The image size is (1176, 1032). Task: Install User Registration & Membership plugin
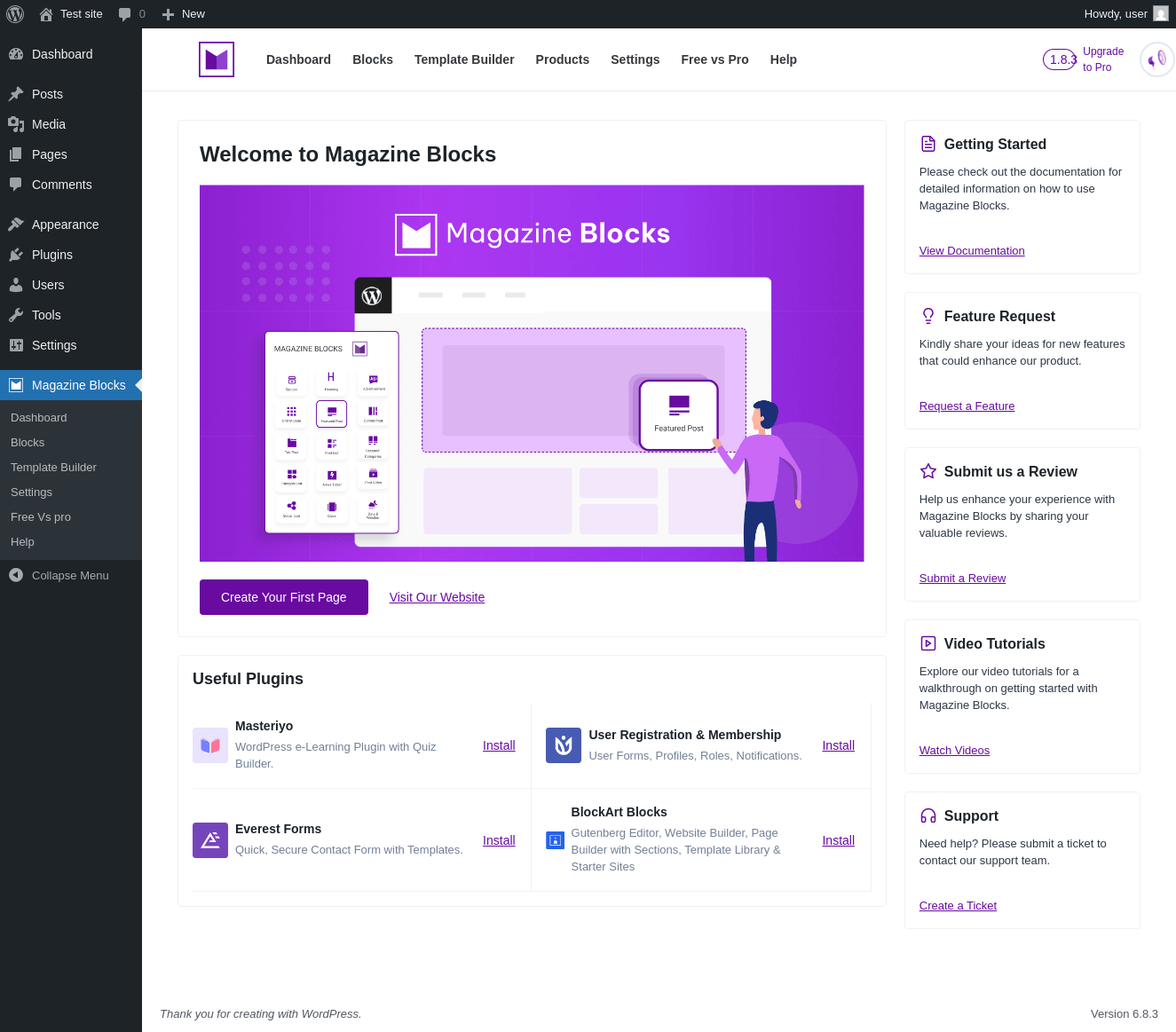[x=839, y=745]
